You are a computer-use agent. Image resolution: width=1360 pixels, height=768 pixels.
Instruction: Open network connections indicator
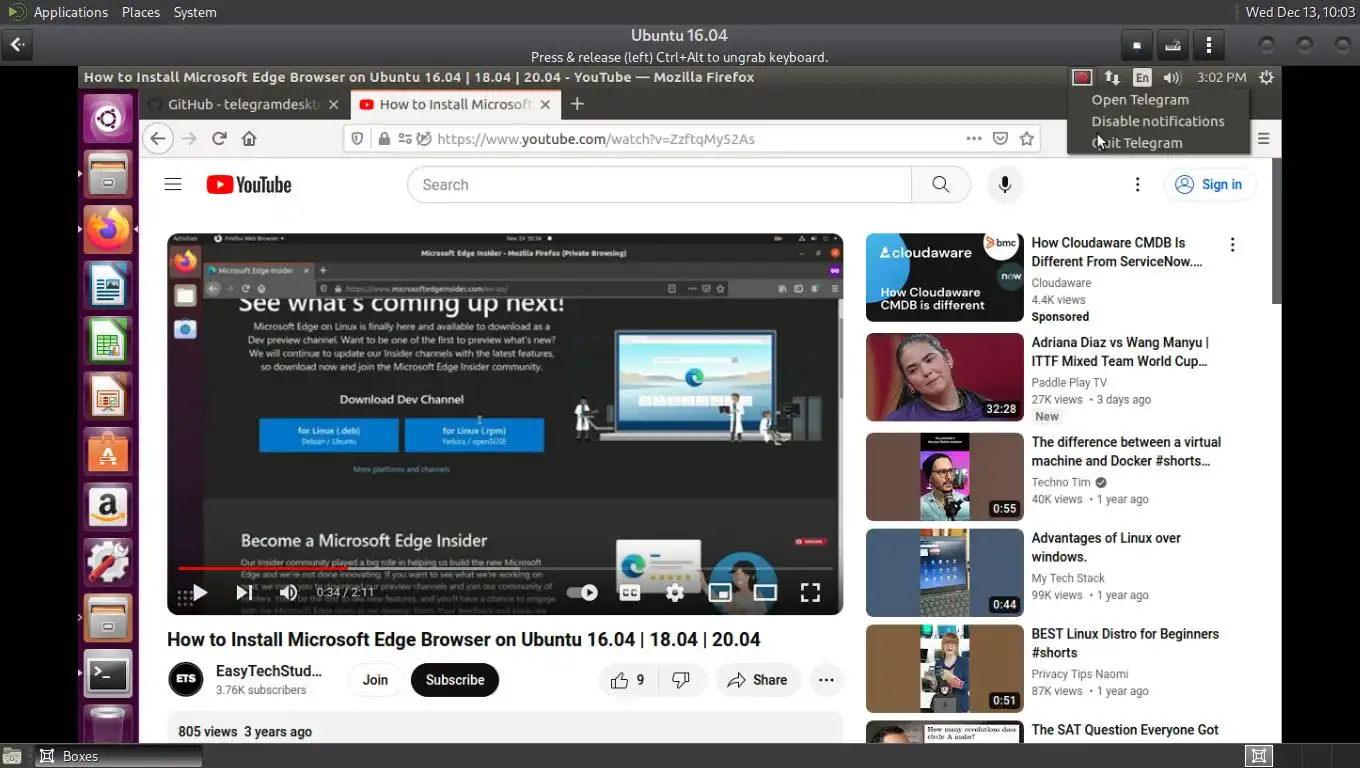(x=1112, y=77)
